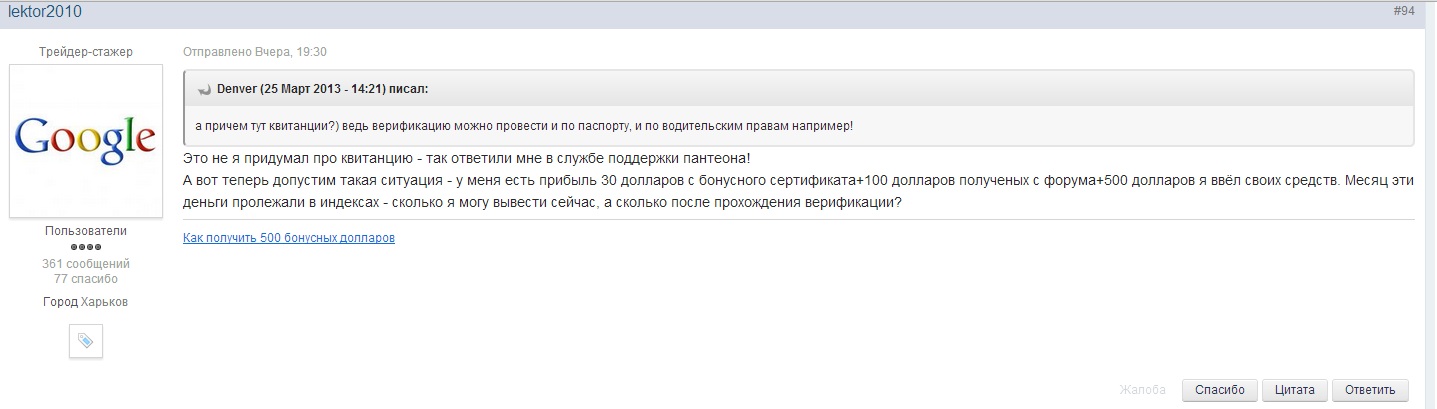Click the '77 спасибо' counter
Viewport: 1437px width, 409px height.
(x=86, y=279)
